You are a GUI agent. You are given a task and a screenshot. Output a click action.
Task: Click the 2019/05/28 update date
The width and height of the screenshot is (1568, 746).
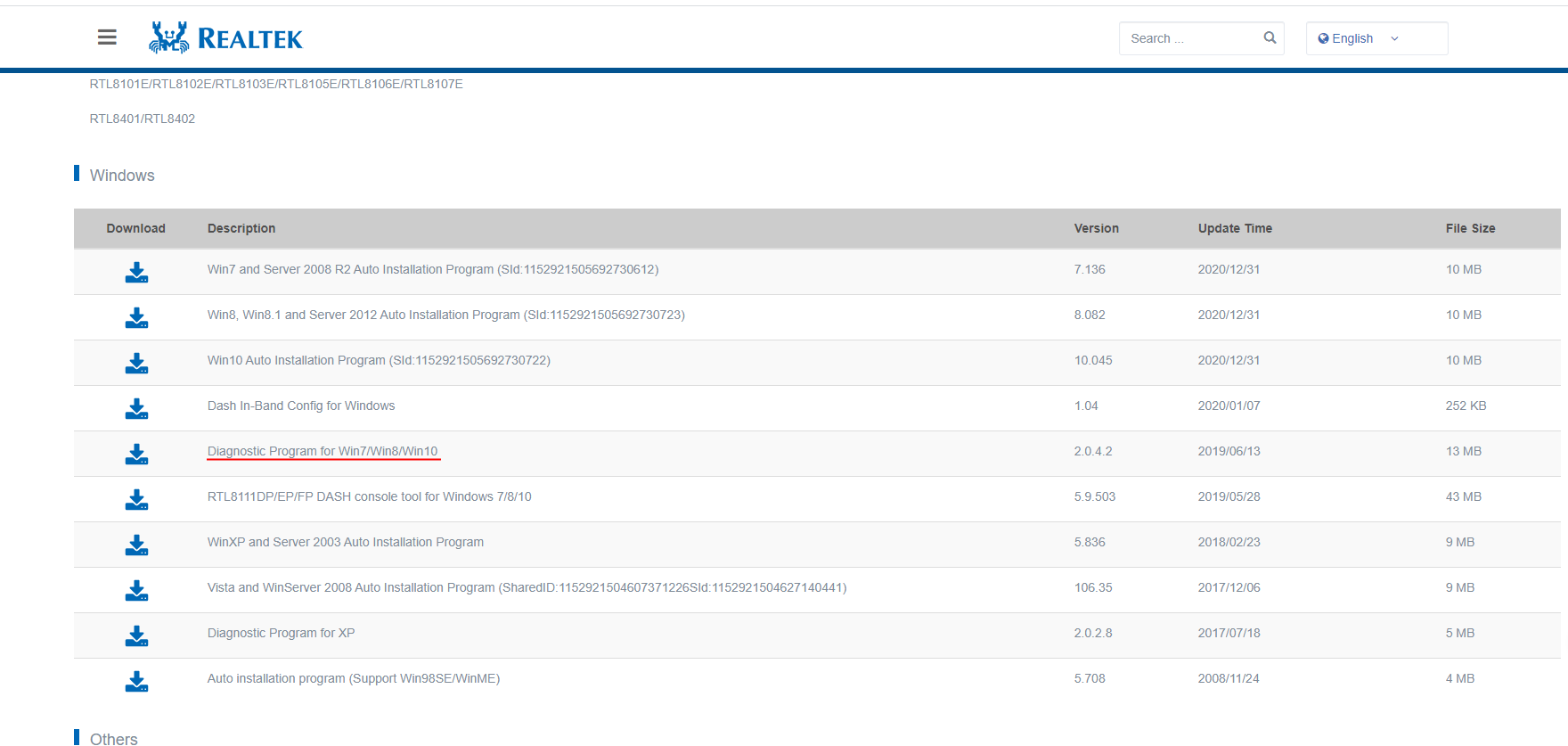pos(1229,496)
